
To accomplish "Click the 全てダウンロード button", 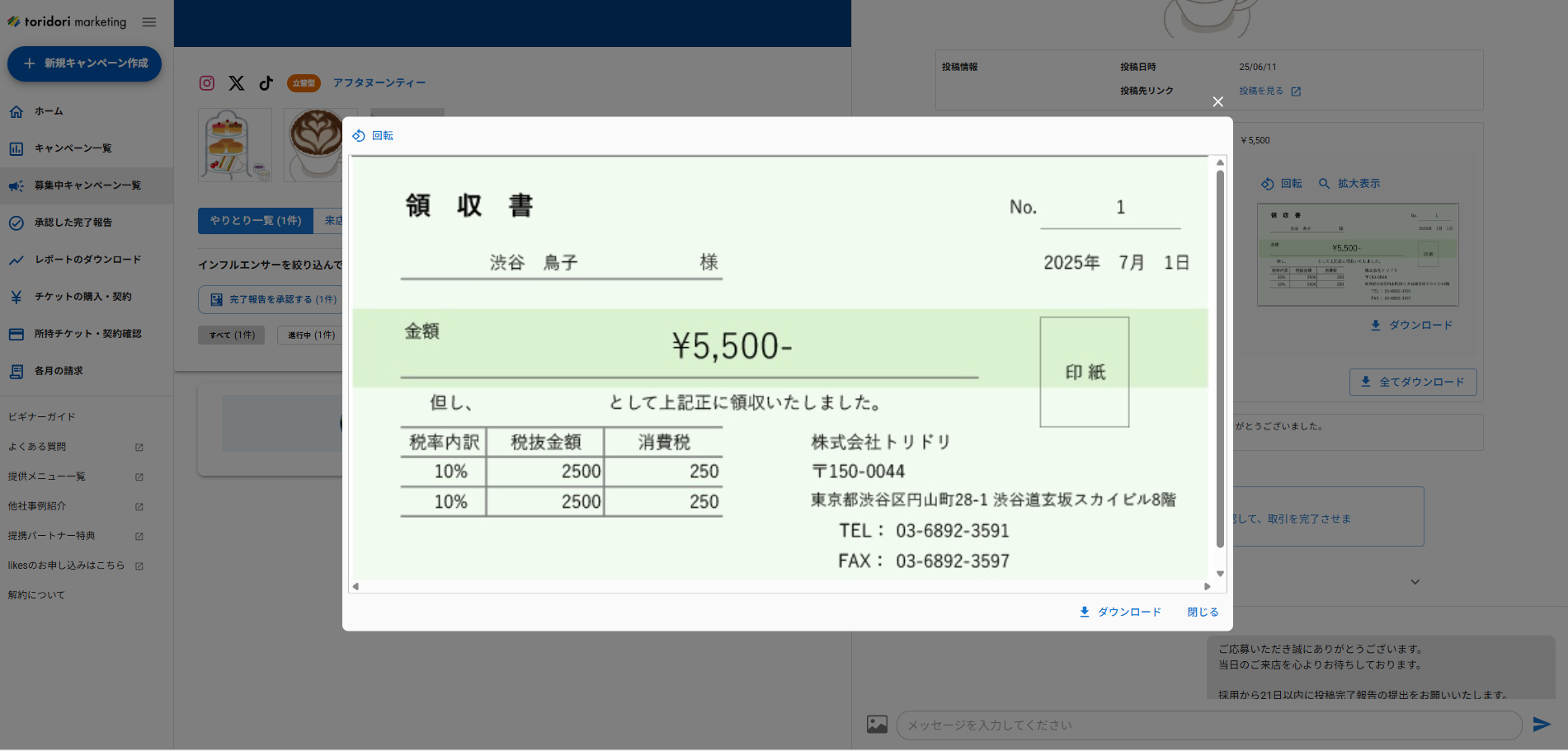I will pyautogui.click(x=1412, y=382).
